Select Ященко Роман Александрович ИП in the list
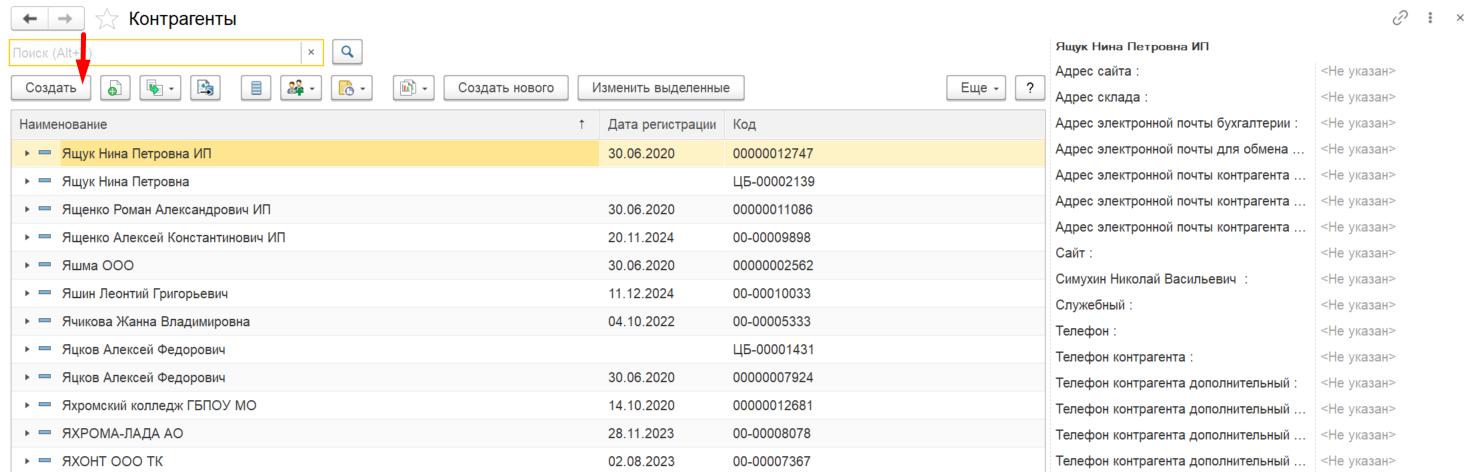 pos(166,210)
